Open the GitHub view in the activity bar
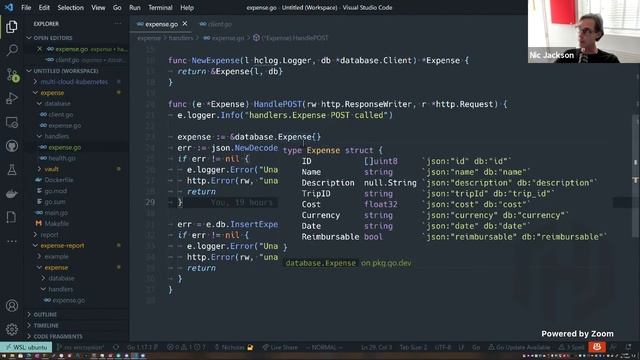 [12, 146]
